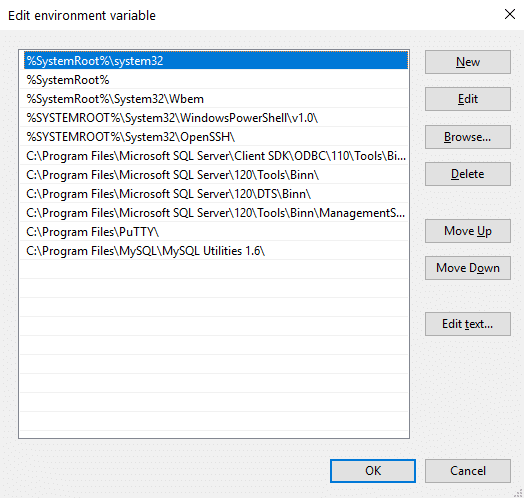Image resolution: width=524 pixels, height=498 pixels.
Task: Select the System32\Wbem path entry
Action: [216, 99]
